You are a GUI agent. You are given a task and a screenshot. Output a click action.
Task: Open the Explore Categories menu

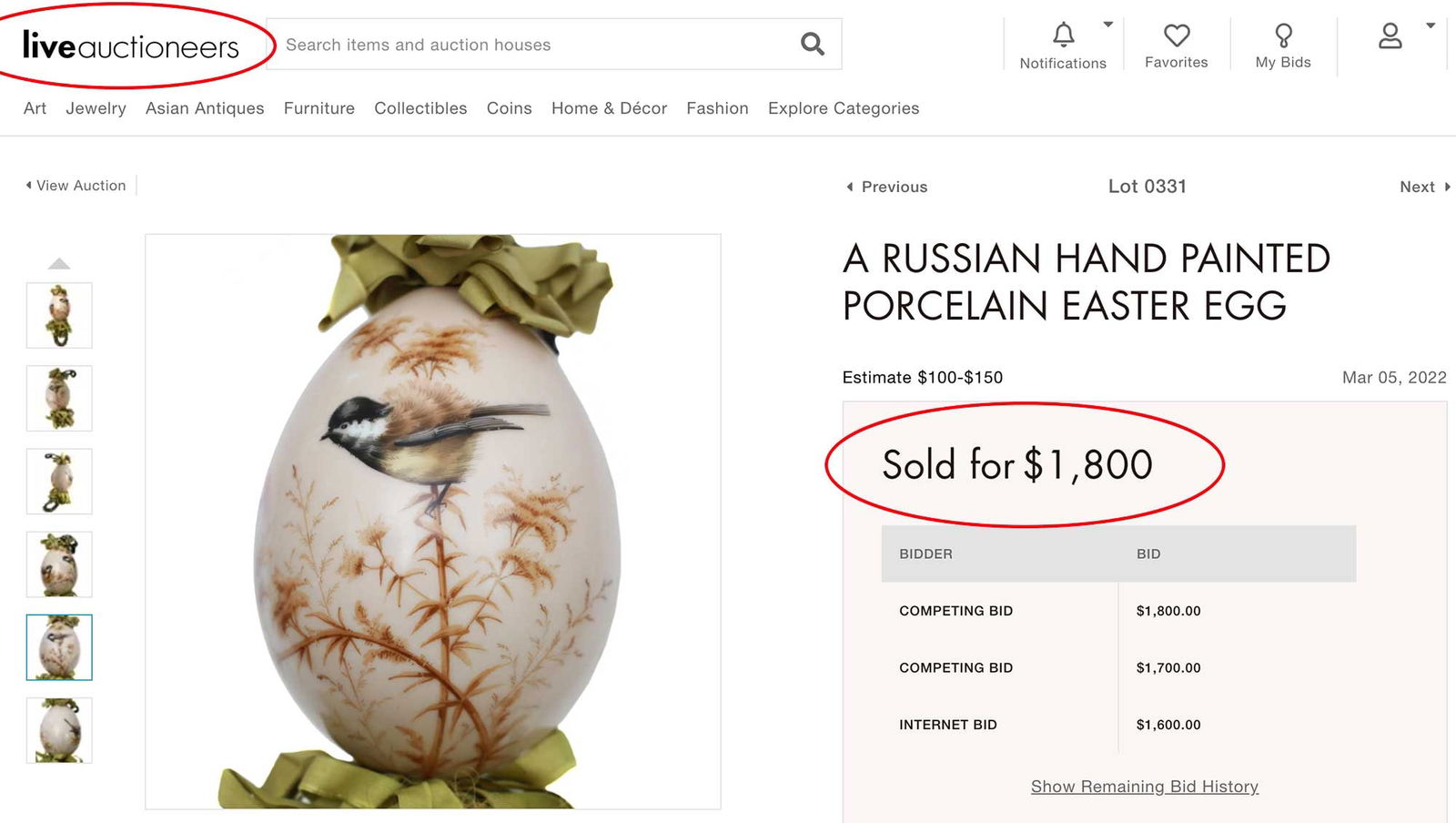click(x=843, y=108)
